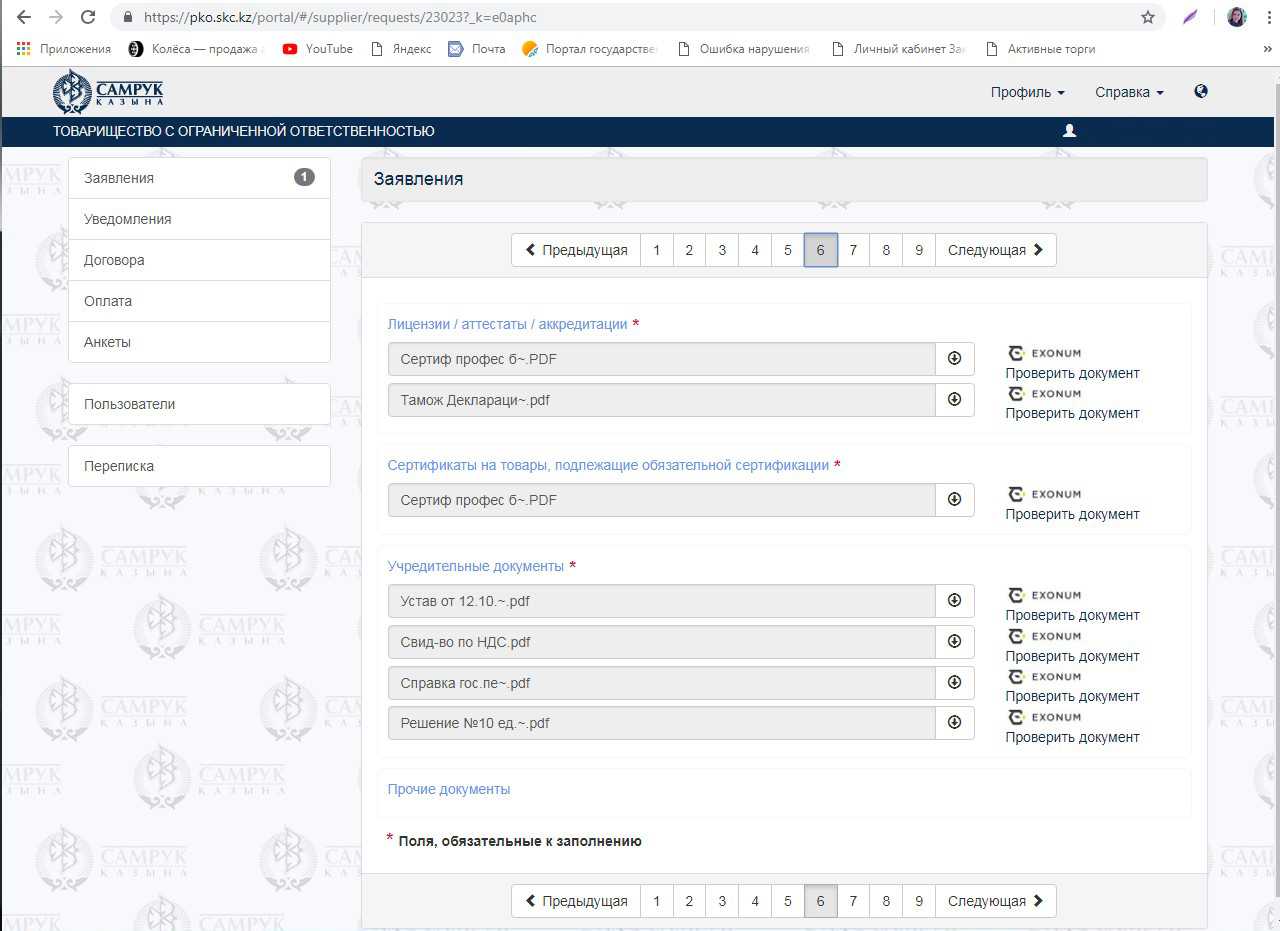Viewport: 1280px width, 931px height.
Task: Expand the Справка dropdown menu
Action: click(x=1129, y=92)
